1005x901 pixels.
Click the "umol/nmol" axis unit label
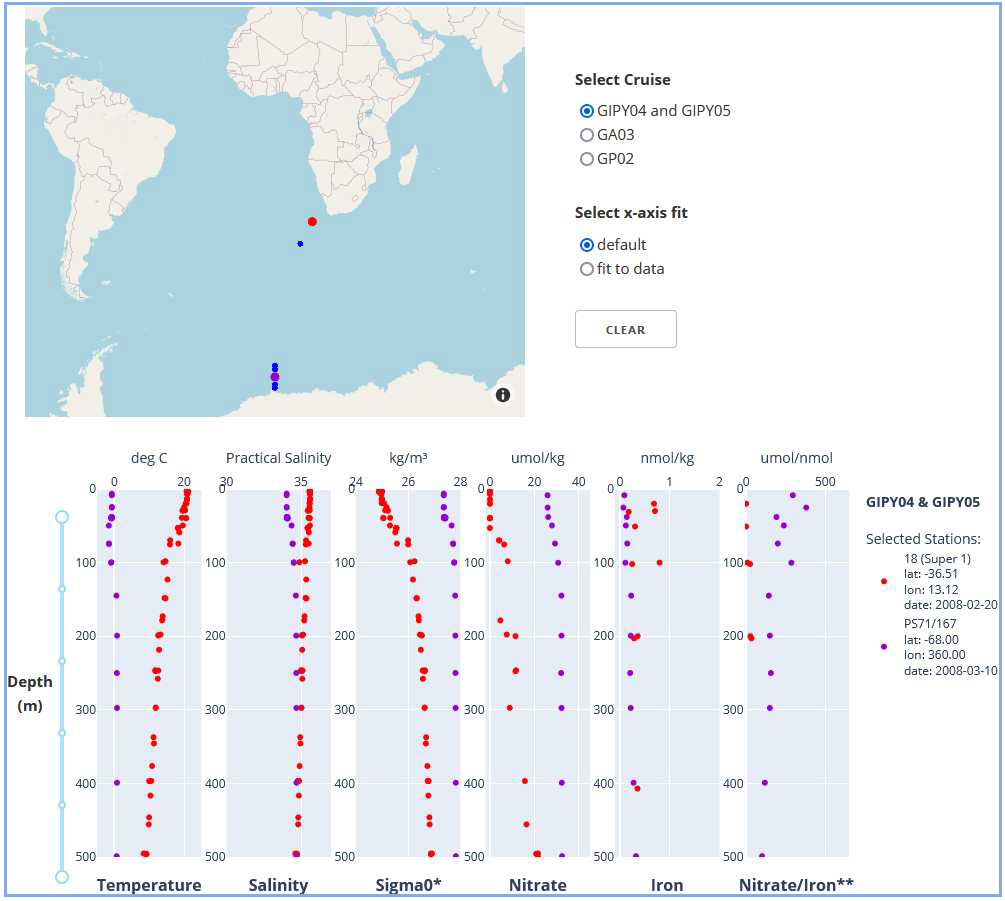coord(797,458)
